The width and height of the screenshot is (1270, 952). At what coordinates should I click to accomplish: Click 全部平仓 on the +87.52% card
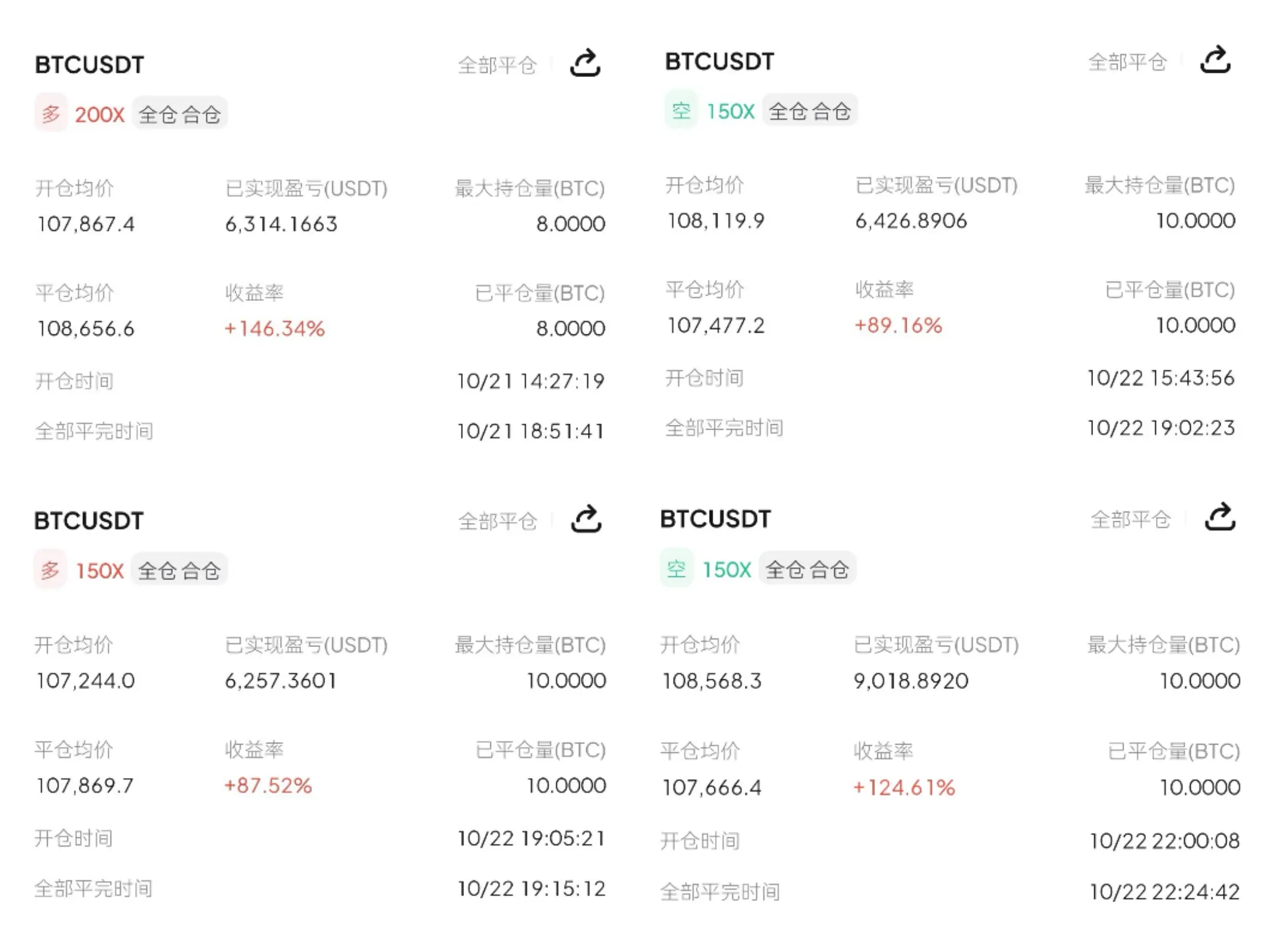[x=497, y=521]
